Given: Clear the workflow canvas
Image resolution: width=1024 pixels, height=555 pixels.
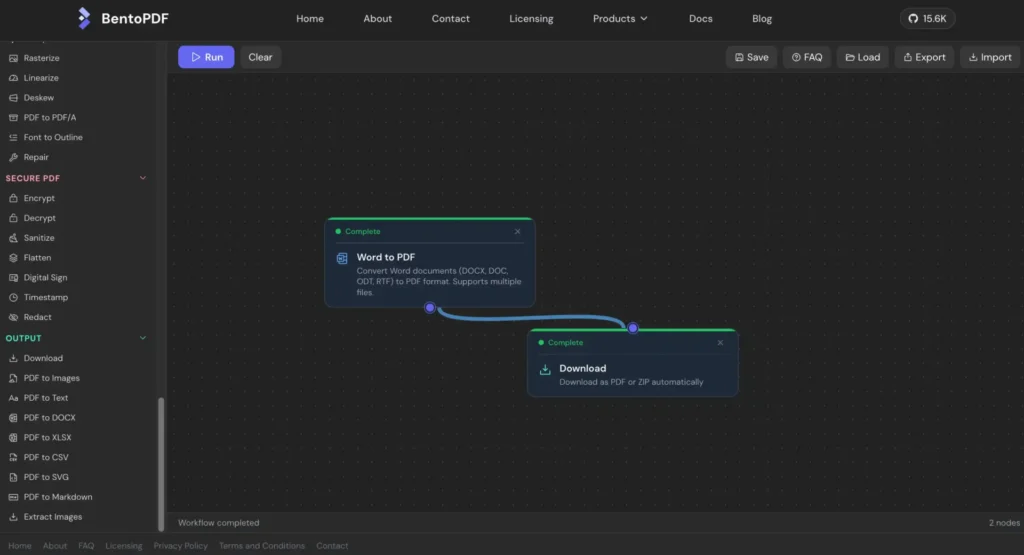Looking at the screenshot, I should pos(260,57).
